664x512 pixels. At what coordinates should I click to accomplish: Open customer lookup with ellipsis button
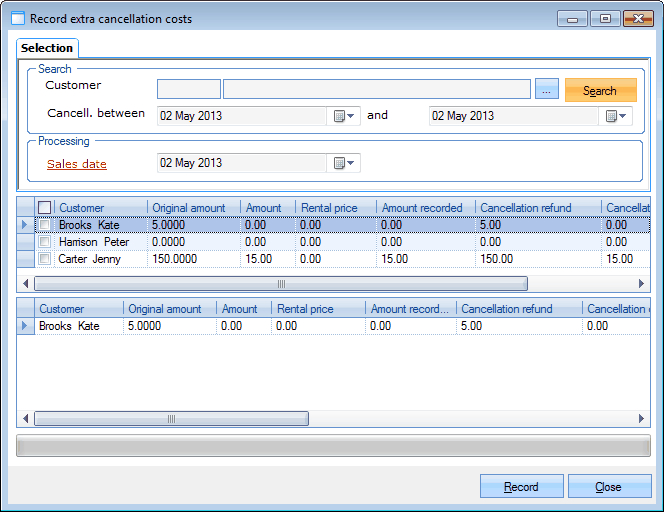tap(546, 90)
